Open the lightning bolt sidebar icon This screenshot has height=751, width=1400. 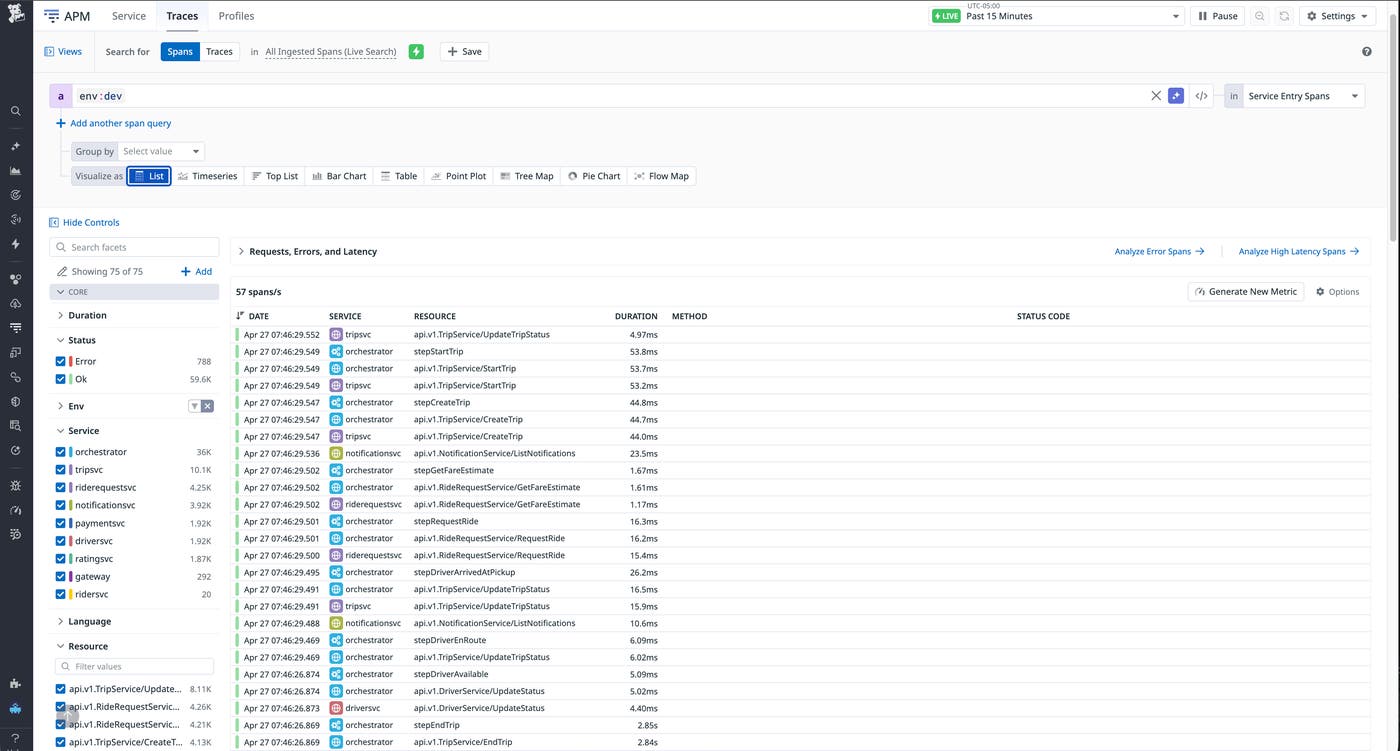tap(15, 243)
